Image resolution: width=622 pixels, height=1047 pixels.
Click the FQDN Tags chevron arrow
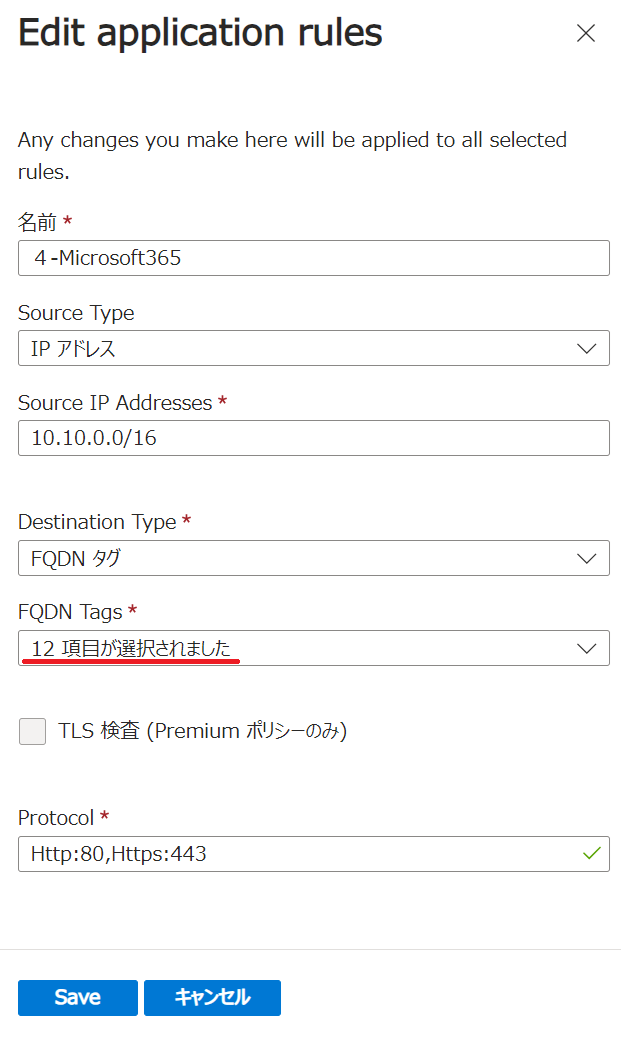pos(587,648)
